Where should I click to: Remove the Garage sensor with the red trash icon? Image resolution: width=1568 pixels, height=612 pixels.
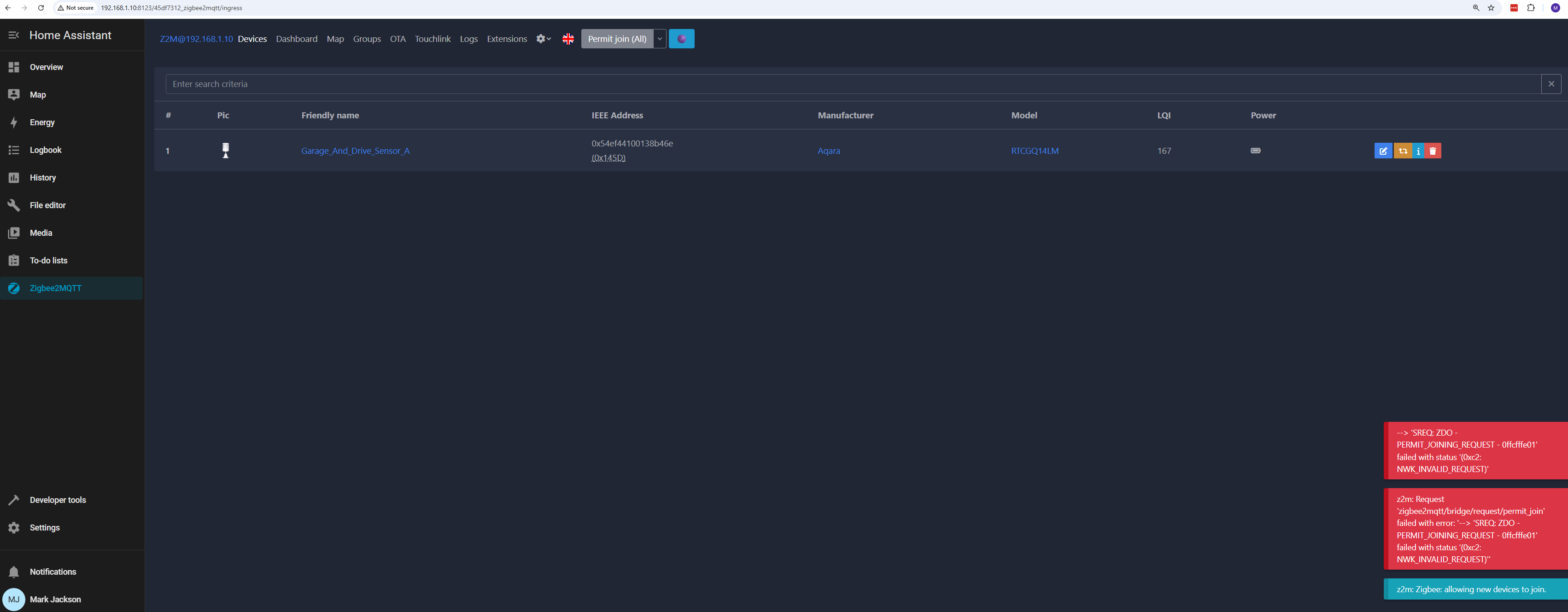1433,151
